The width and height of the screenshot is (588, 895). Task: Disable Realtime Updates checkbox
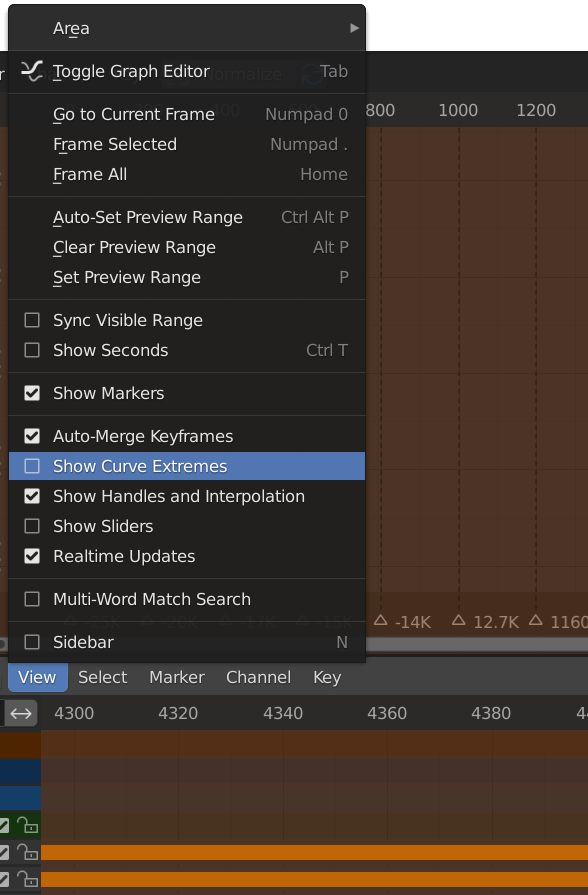click(32, 556)
